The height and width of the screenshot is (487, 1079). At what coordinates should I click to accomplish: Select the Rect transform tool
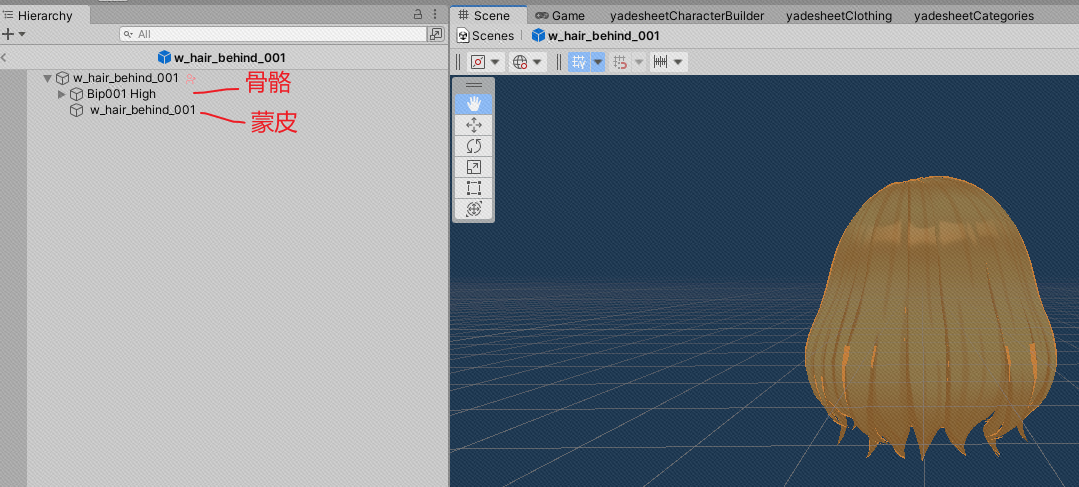tap(473, 188)
